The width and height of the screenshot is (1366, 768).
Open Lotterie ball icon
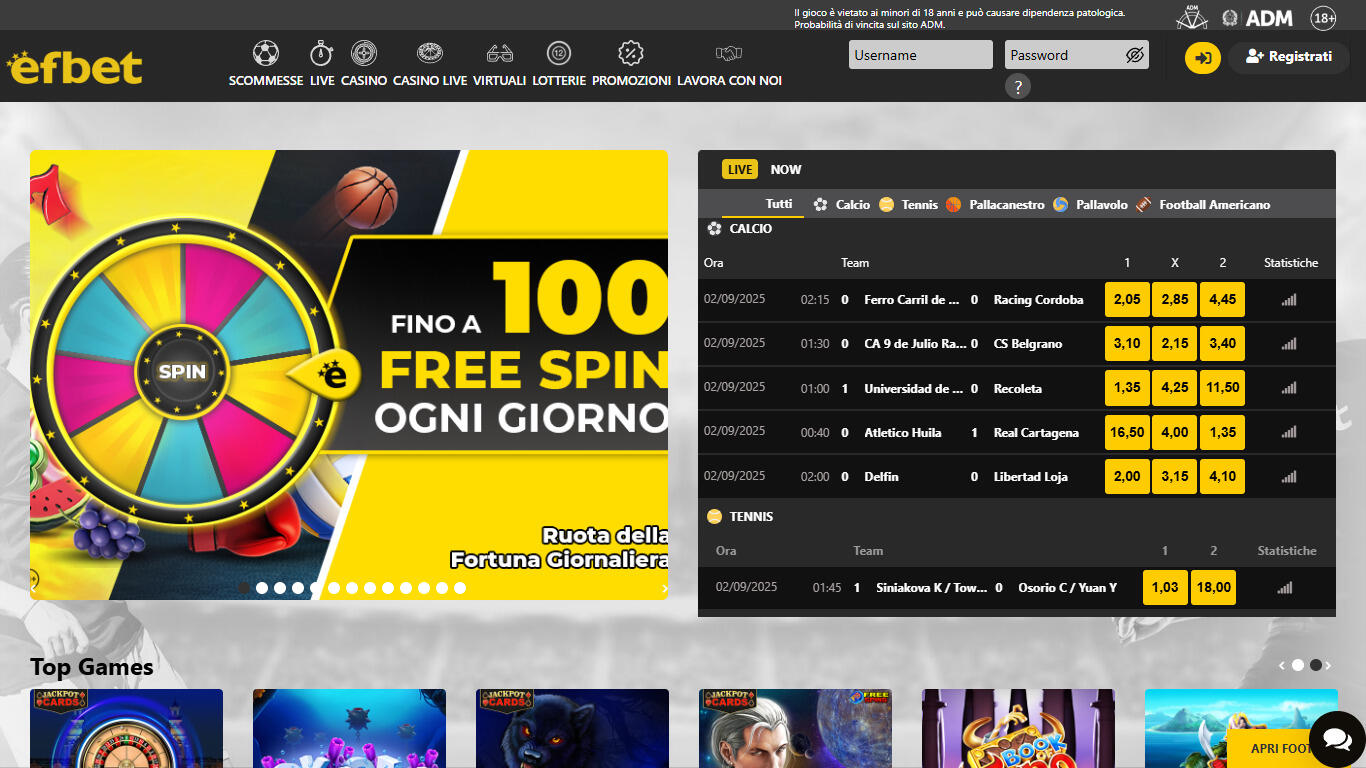click(x=559, y=53)
